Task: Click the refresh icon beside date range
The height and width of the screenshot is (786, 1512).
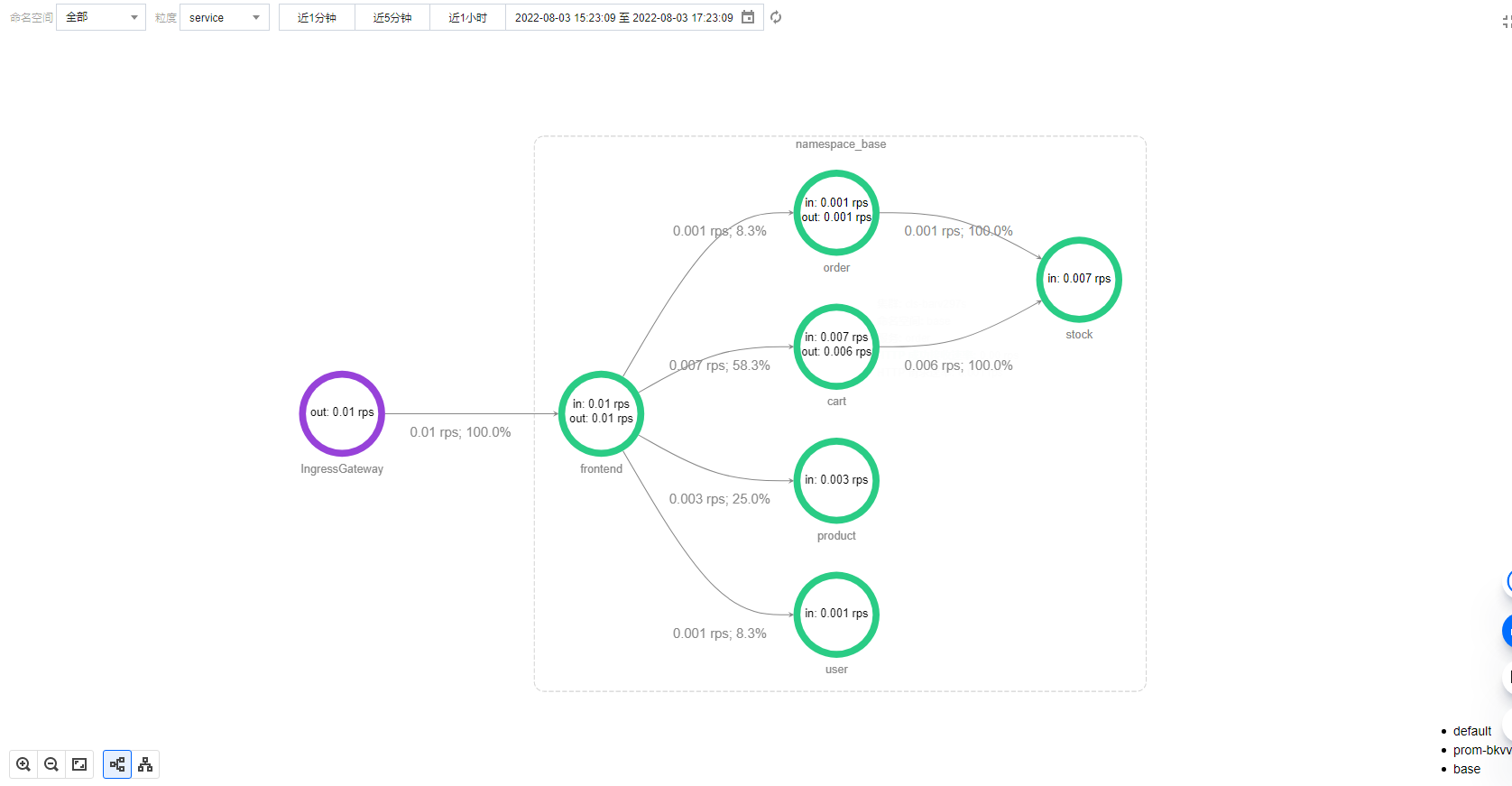Action: (776, 17)
